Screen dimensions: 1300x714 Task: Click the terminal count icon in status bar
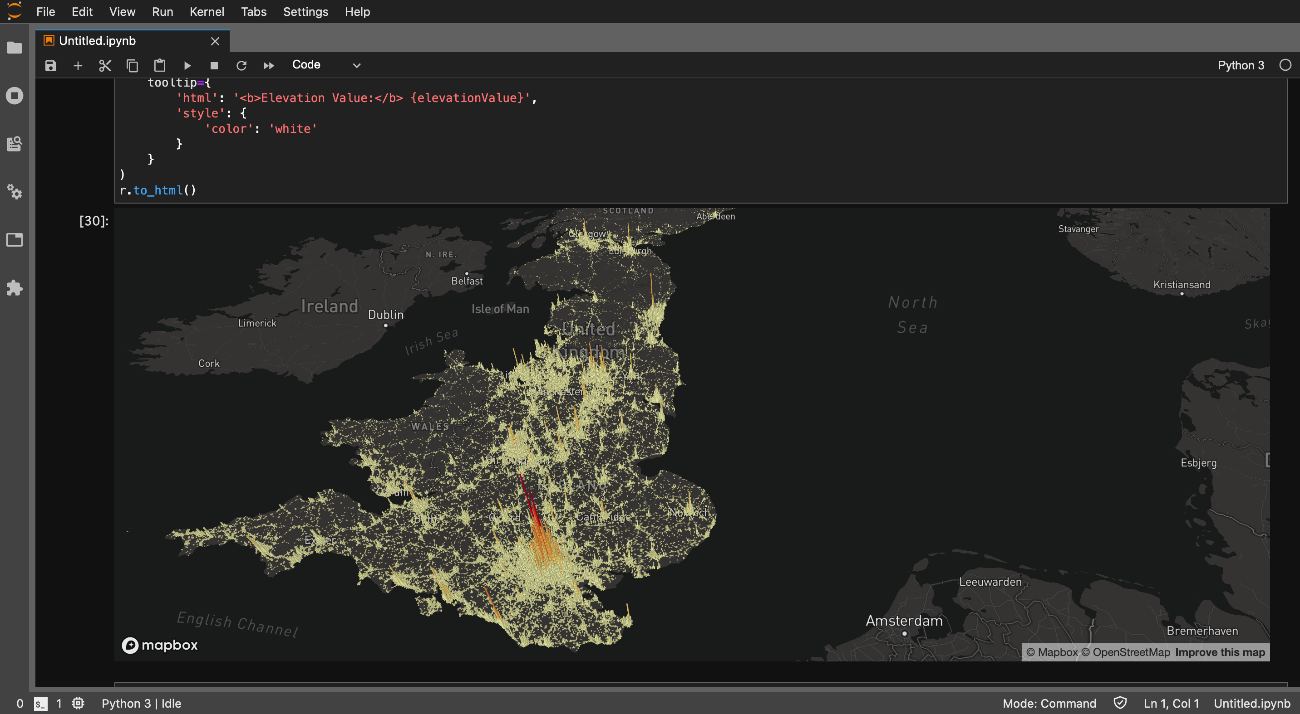pyautogui.click(x=41, y=704)
